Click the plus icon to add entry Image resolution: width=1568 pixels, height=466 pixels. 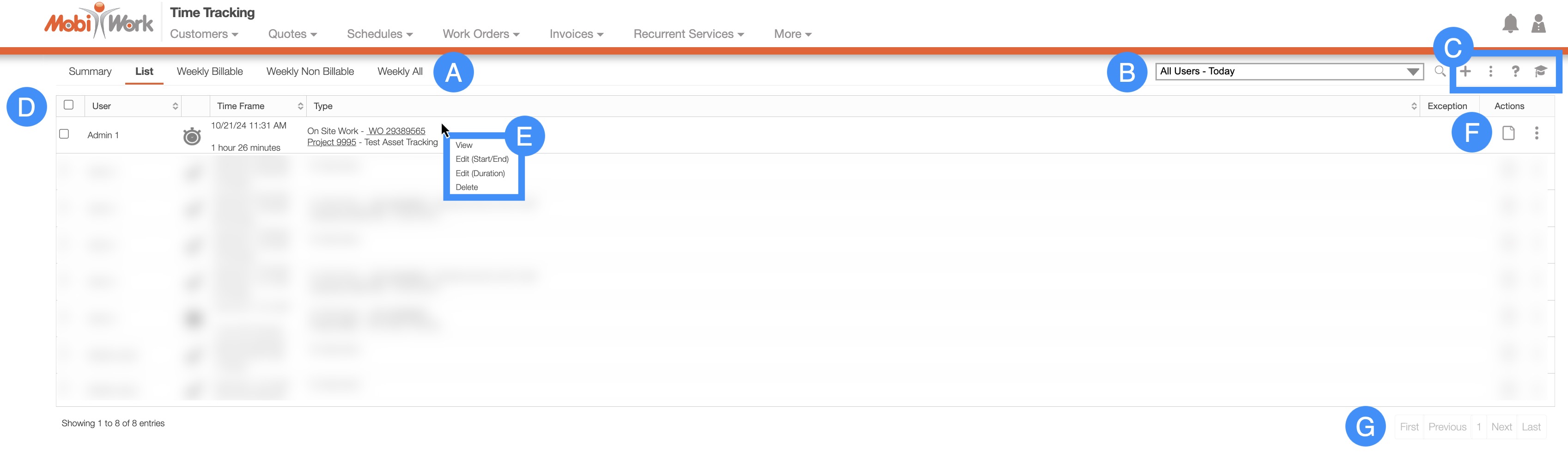point(1465,71)
